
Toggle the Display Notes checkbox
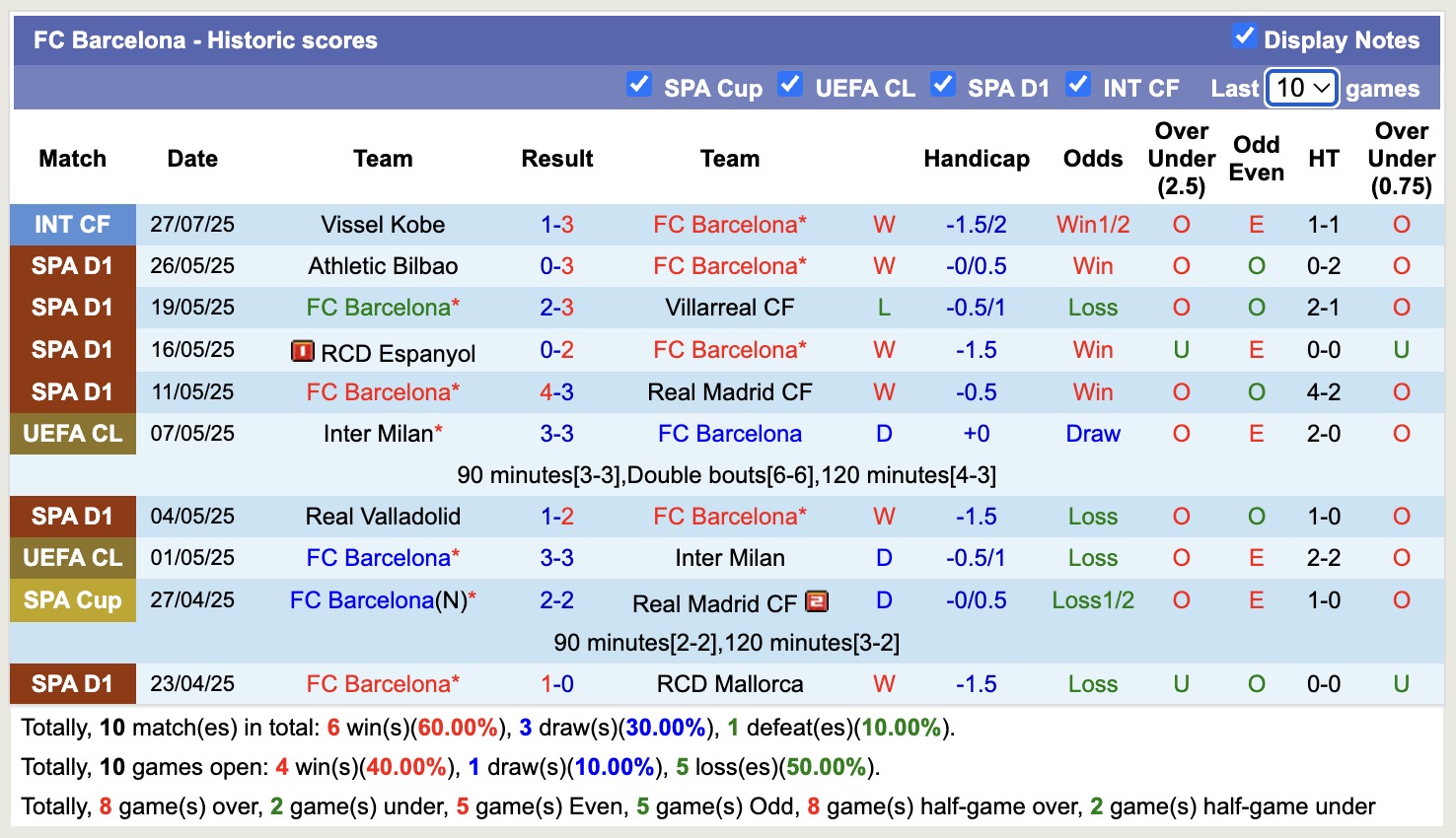[1244, 37]
